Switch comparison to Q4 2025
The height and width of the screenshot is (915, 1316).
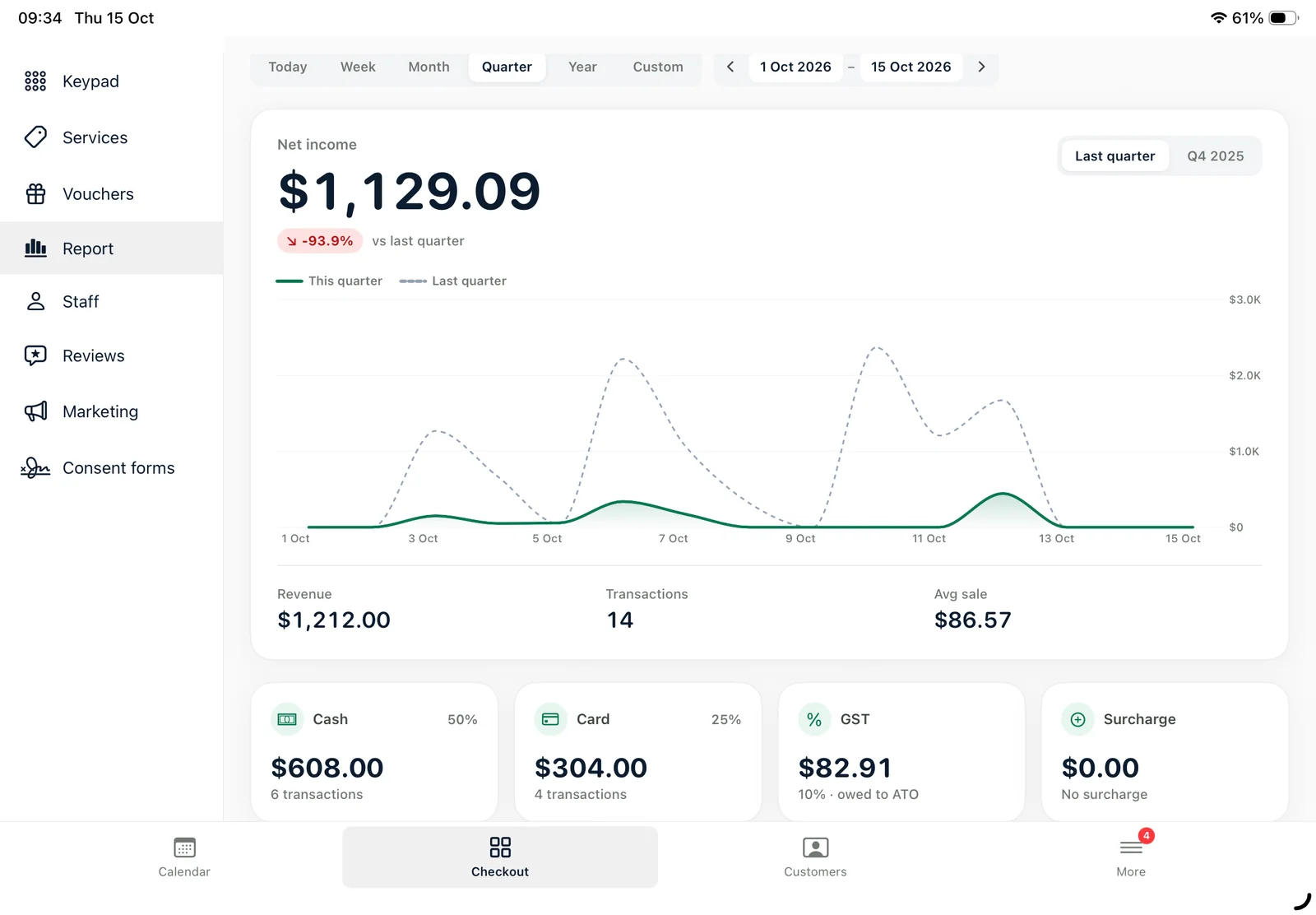pyautogui.click(x=1215, y=156)
